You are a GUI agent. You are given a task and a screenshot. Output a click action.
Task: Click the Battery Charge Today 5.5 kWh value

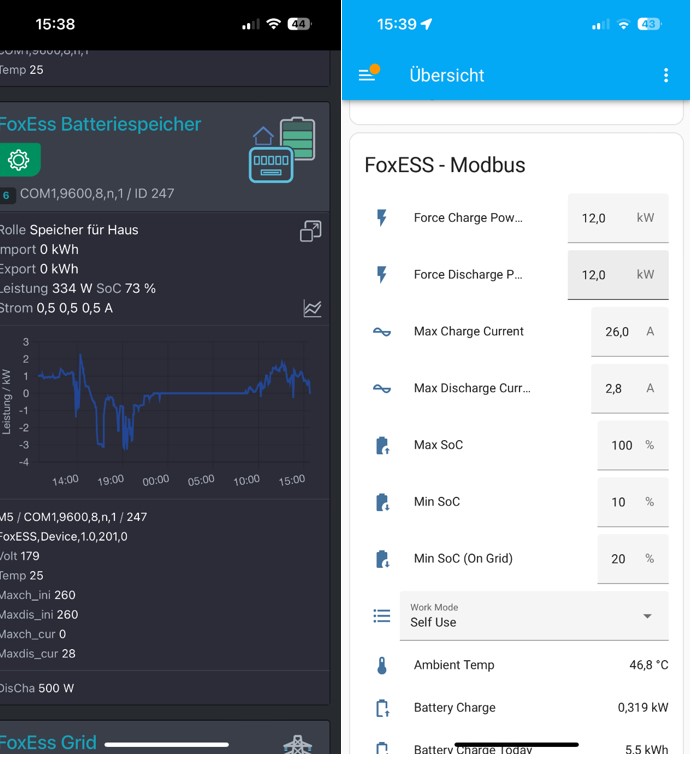pyautogui.click(x=647, y=749)
